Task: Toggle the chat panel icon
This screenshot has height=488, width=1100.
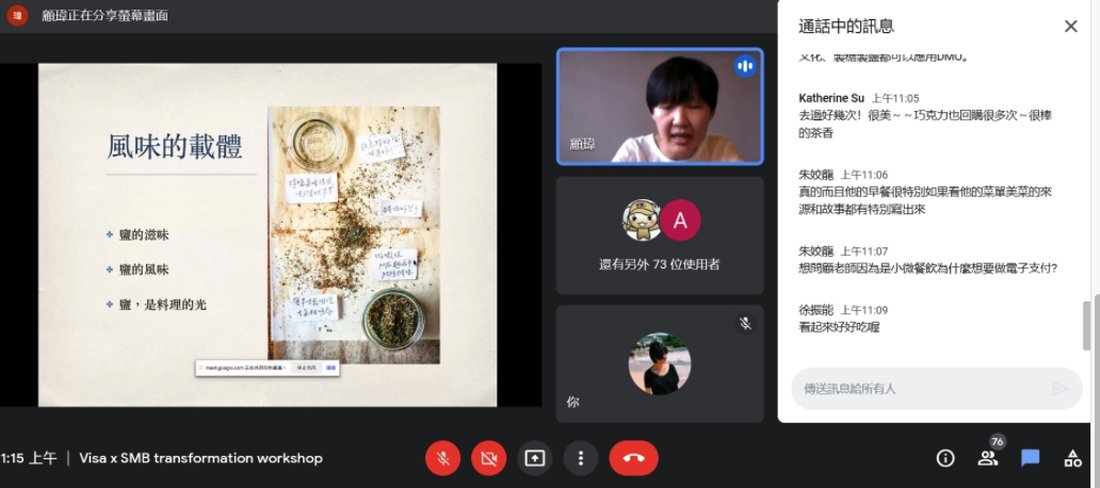Action: point(1030,458)
